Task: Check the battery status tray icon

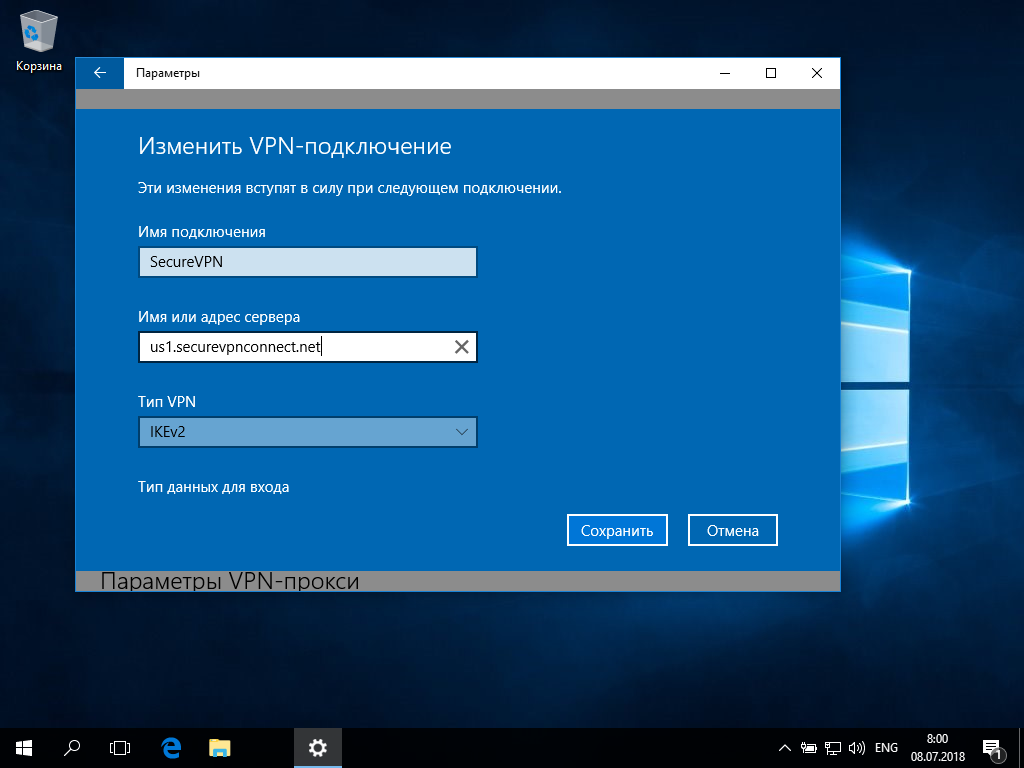Action: 808,748
